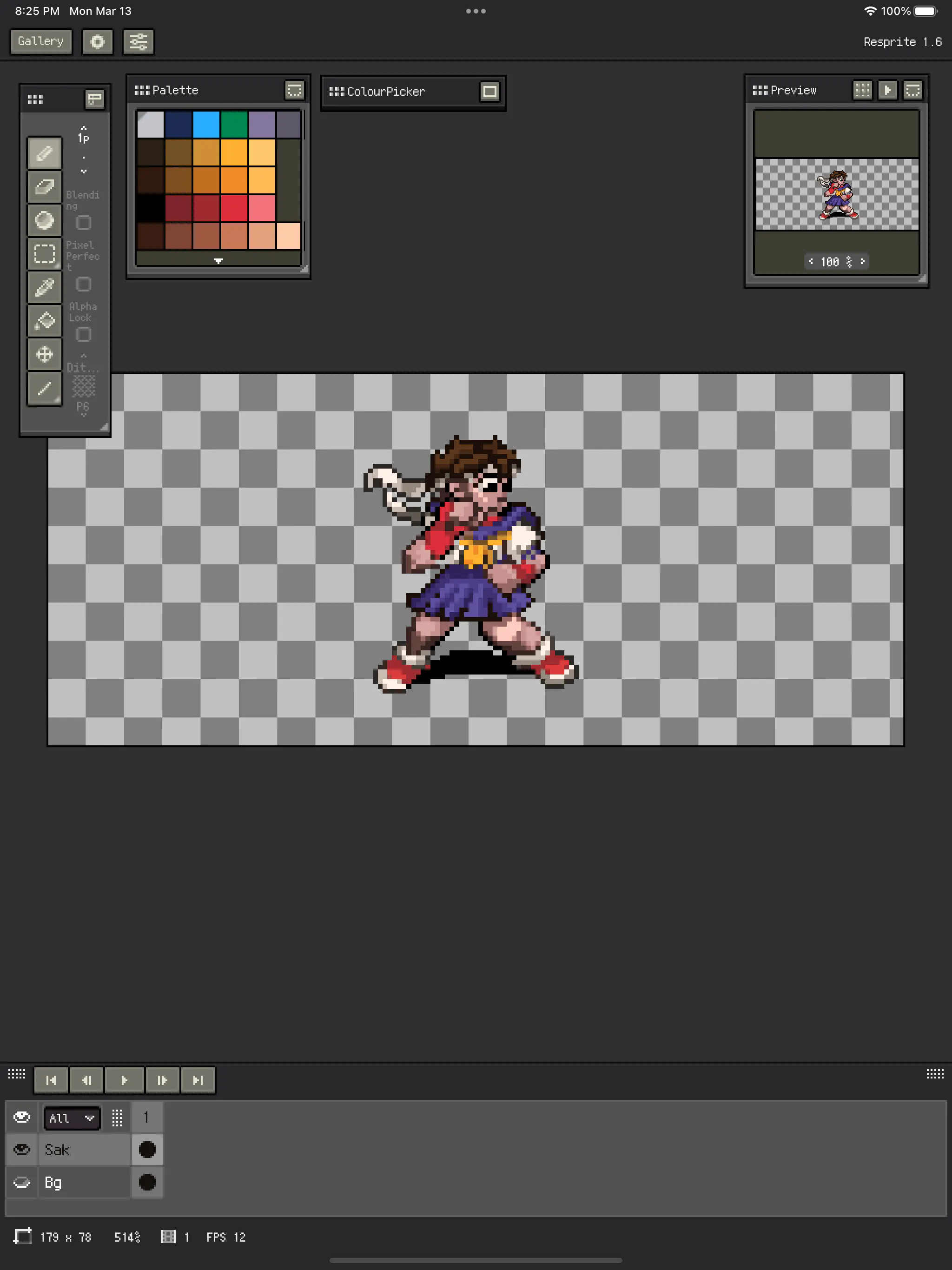Select the Bg layer name
The height and width of the screenshot is (1270, 952).
click(85, 1182)
